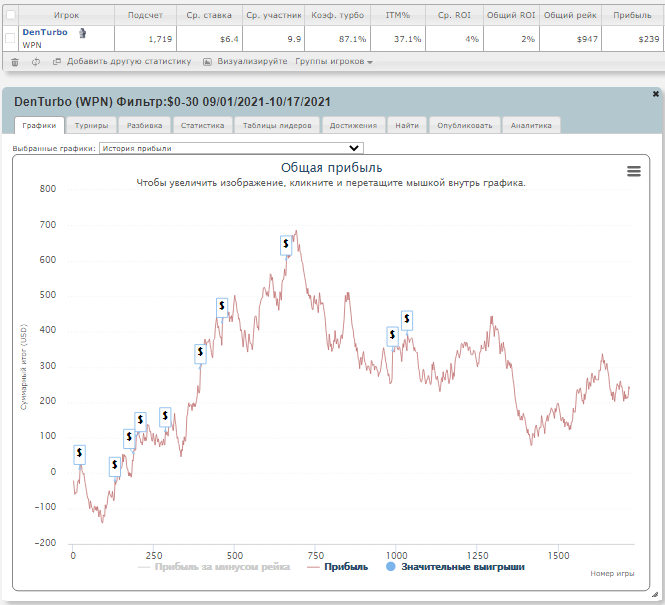665x605 pixels.
Task: Expand the Группы игроков menu
Action: (x=334, y=61)
